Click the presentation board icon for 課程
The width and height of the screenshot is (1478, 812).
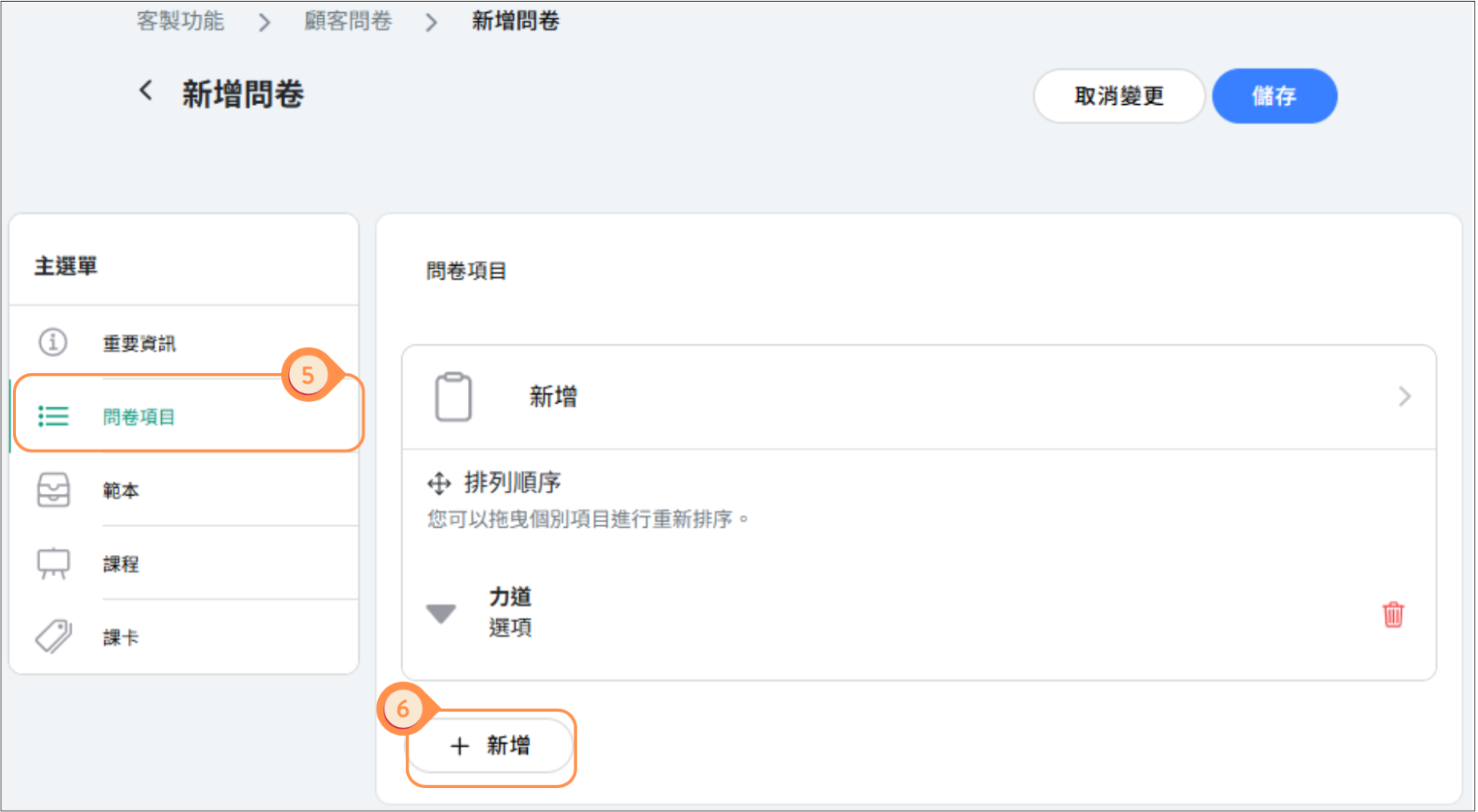(x=54, y=563)
